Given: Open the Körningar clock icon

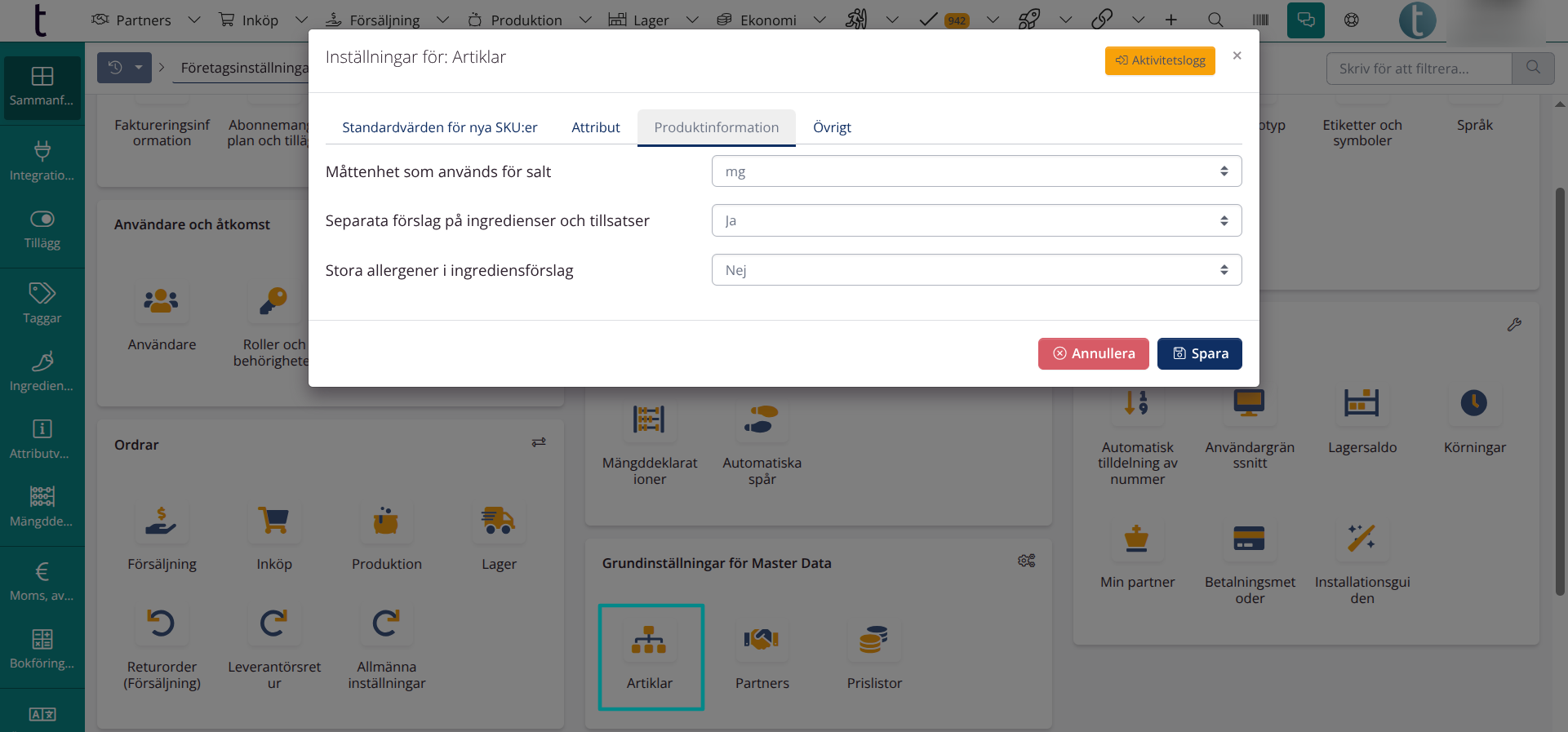Looking at the screenshot, I should click(x=1473, y=403).
